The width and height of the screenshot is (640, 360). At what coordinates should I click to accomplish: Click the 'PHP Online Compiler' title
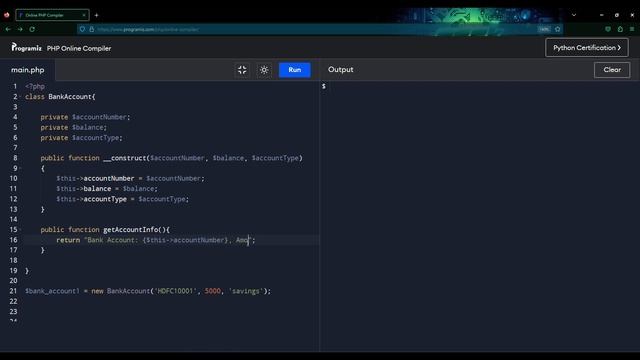point(79,48)
